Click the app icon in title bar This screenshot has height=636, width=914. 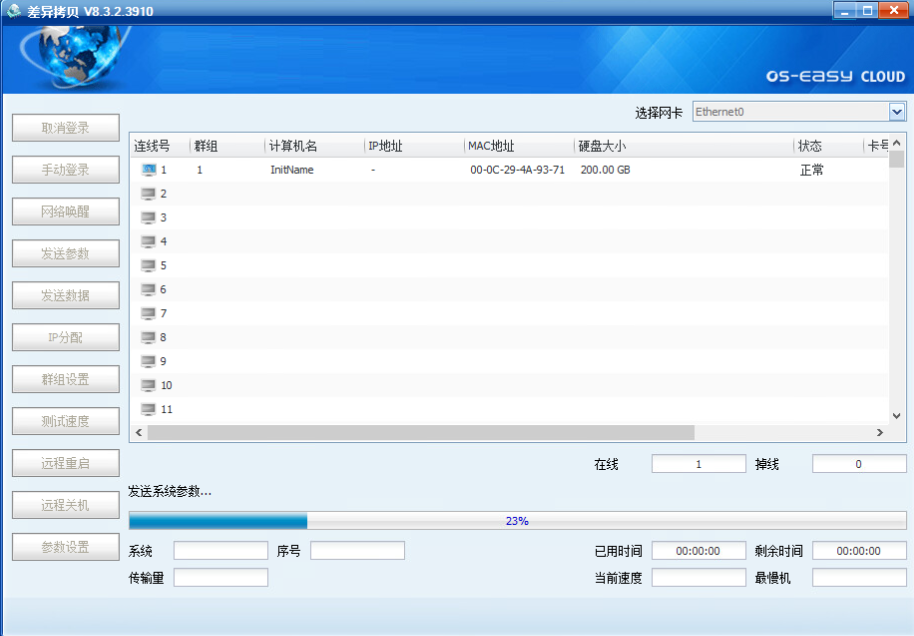coord(14,11)
